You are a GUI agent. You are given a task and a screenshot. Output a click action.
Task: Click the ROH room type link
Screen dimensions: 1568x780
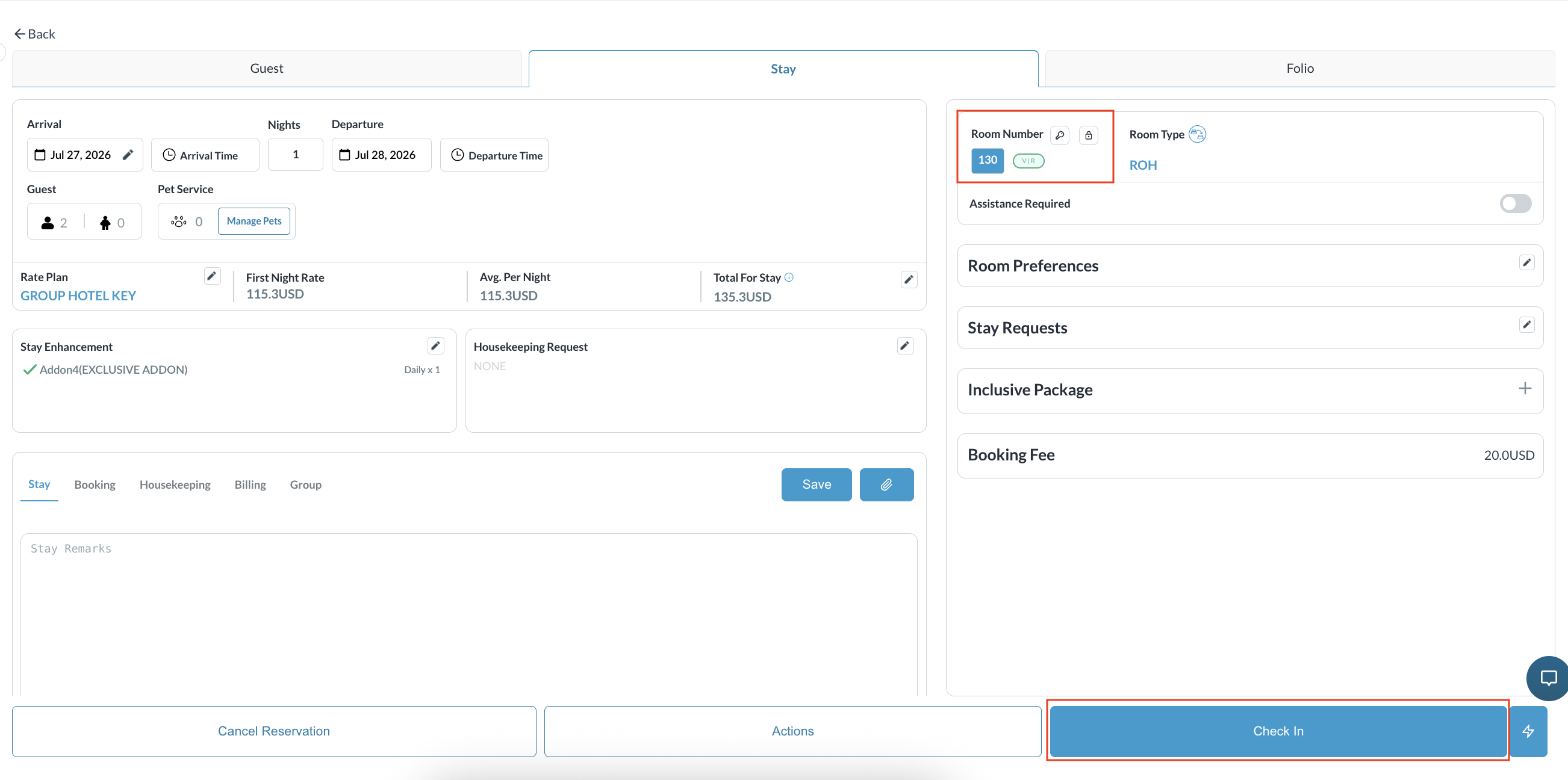point(1143,166)
